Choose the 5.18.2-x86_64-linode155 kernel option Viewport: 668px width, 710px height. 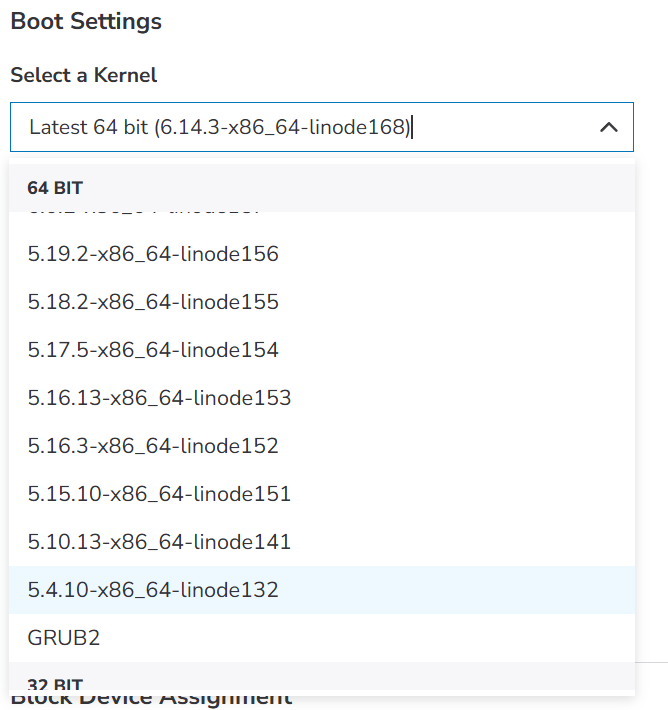tap(322, 302)
